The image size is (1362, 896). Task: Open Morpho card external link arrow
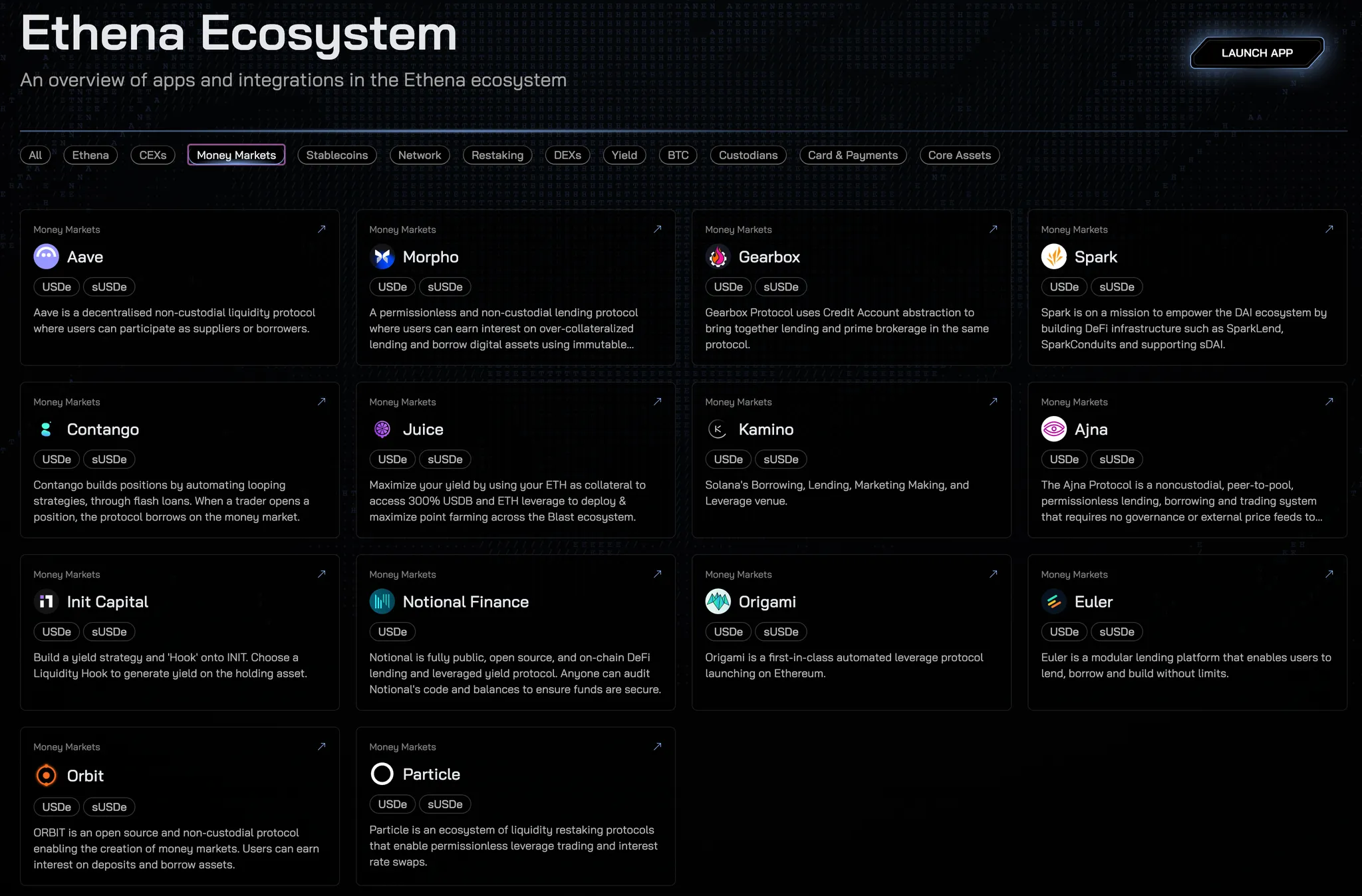tap(658, 229)
